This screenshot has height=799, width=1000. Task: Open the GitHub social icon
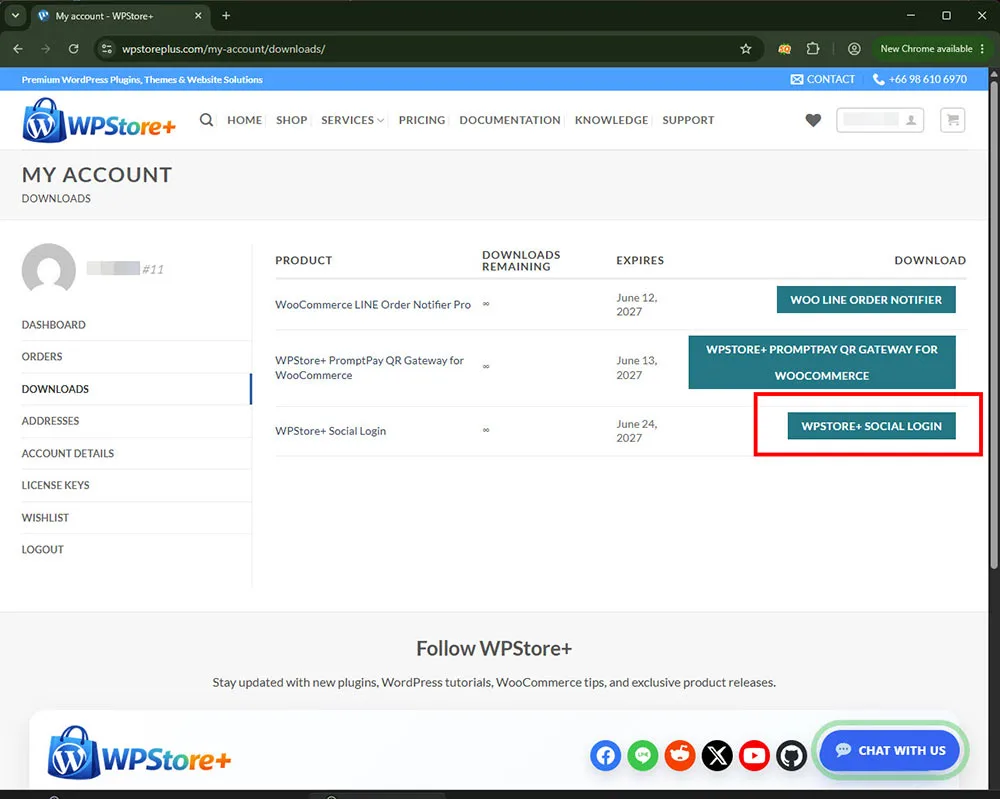pyautogui.click(x=791, y=756)
